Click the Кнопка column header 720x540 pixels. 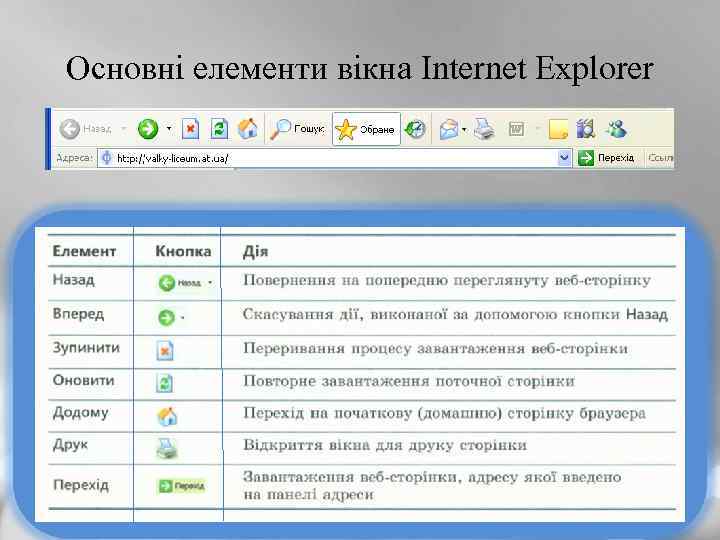(183, 251)
